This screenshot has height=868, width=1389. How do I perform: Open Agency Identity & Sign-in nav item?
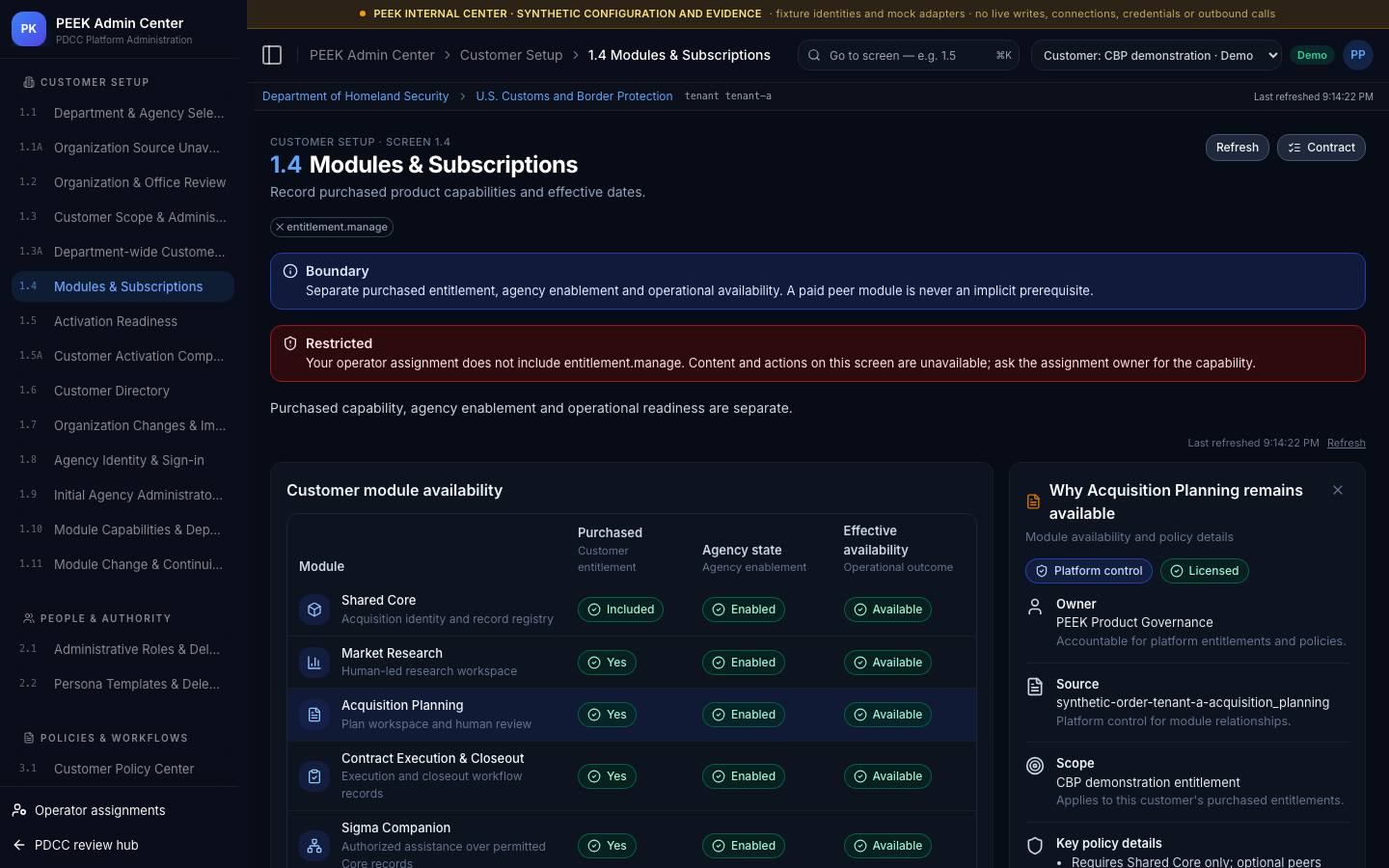tap(123, 460)
